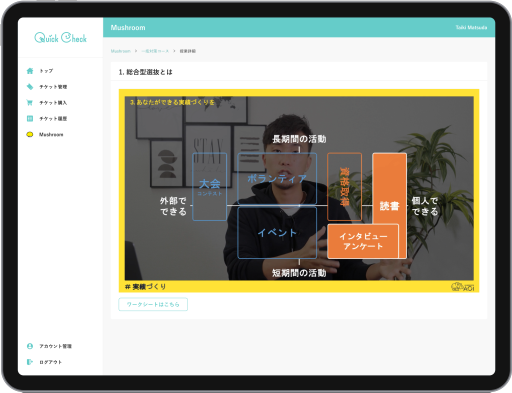Click the history list icon for チケット履歴
Screen dimensions: 512x393
(x=30, y=118)
